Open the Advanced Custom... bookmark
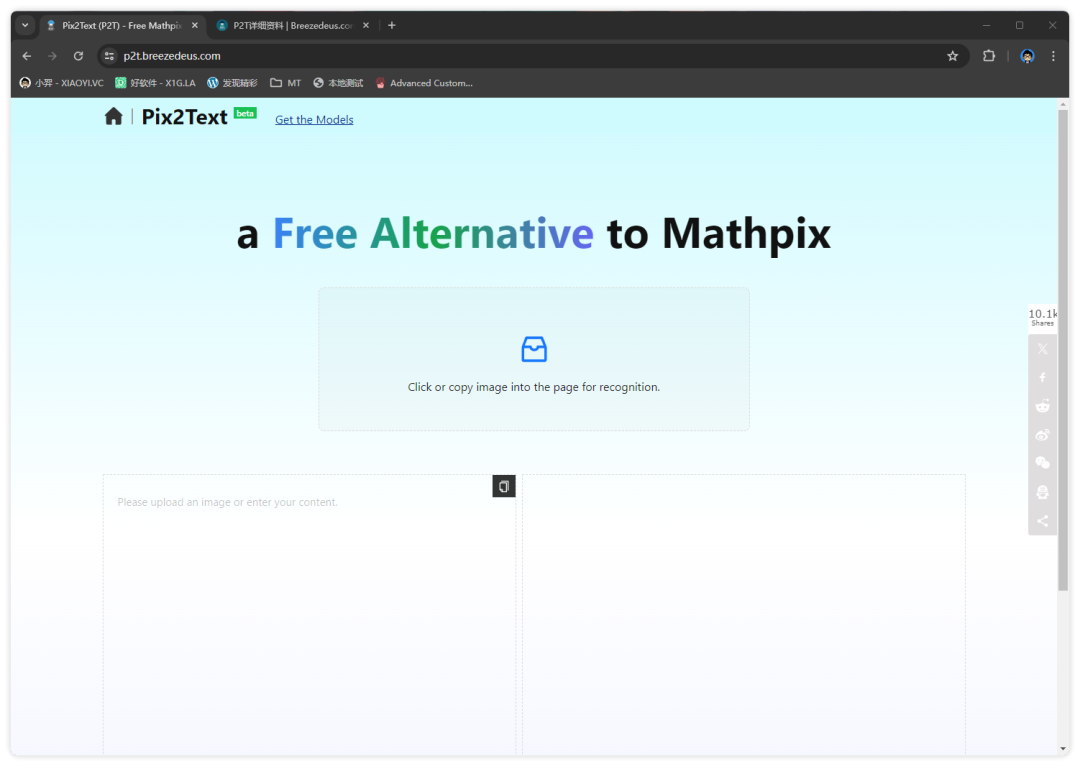This screenshot has width=1080, height=766. [x=424, y=83]
